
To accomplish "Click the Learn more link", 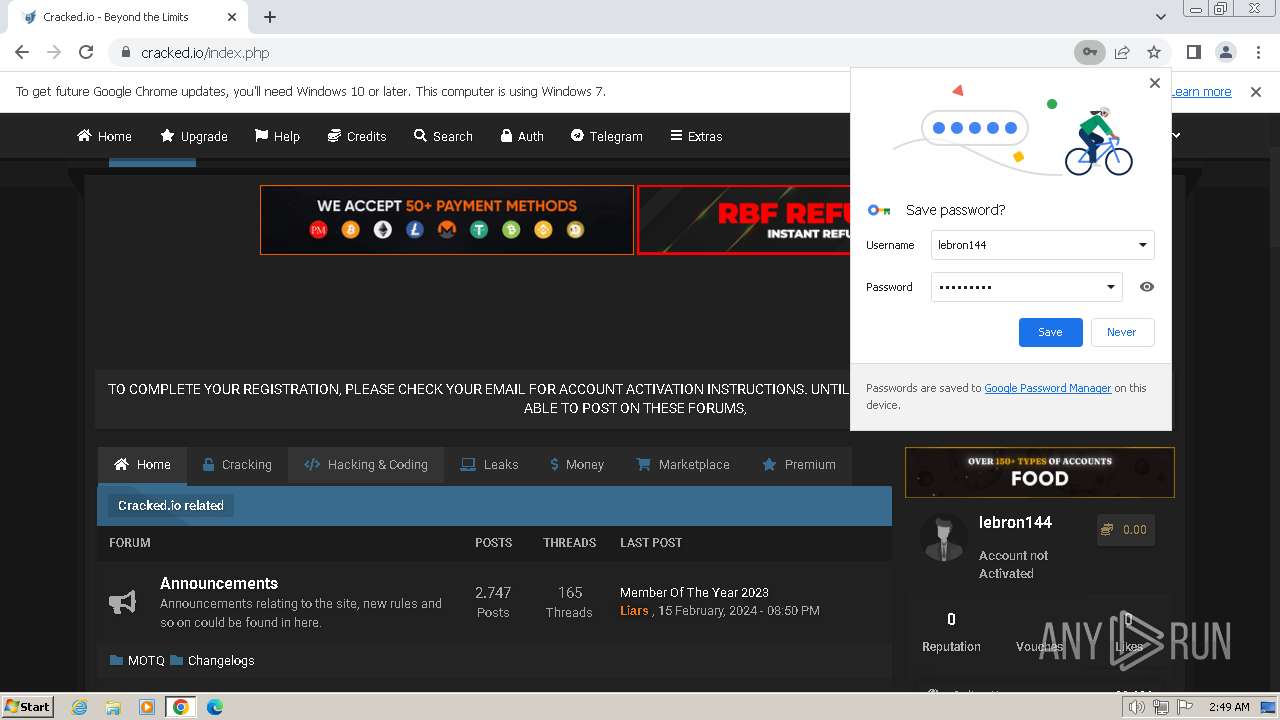I will click(x=1201, y=91).
